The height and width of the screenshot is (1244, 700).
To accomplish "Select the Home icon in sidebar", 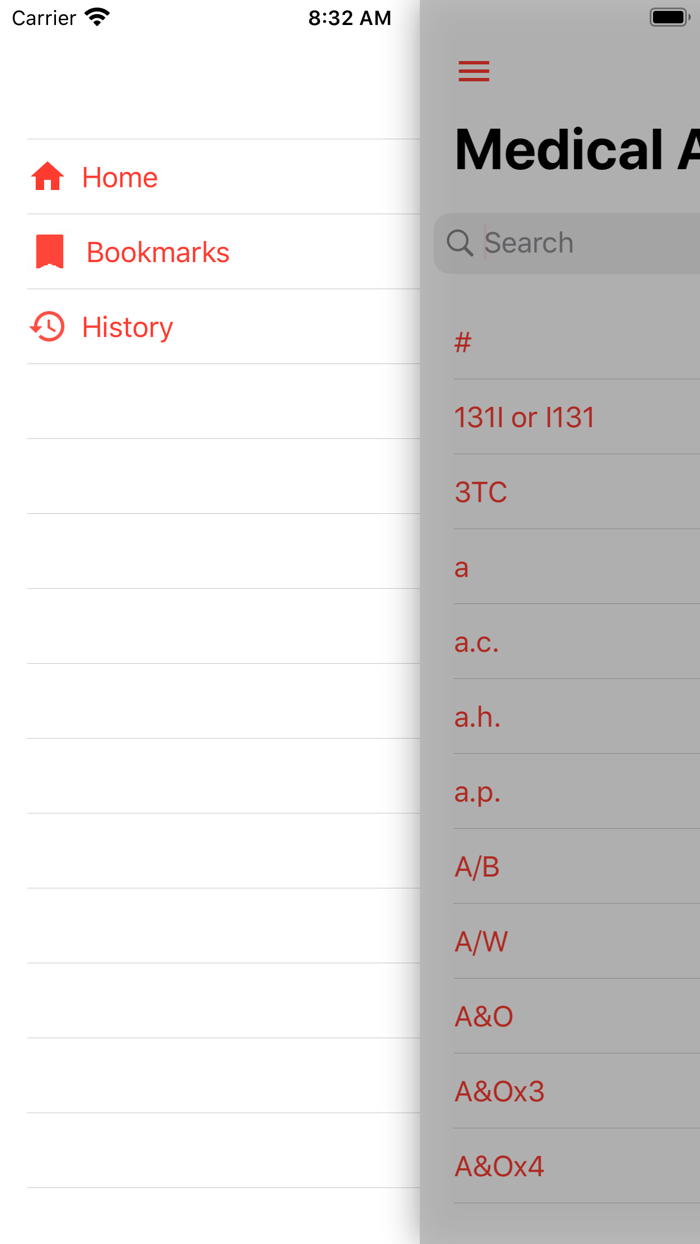I will 46,176.
